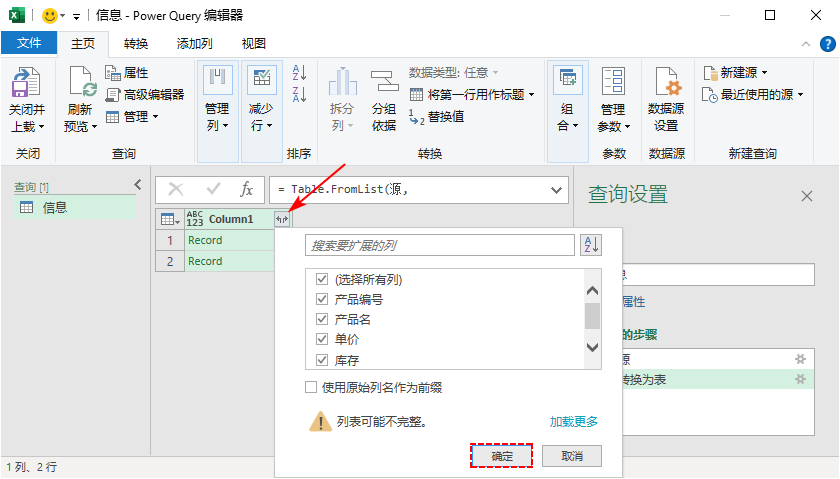Confirm the formula with the checkmark icon
The width and height of the screenshot is (840, 479).
coord(213,189)
